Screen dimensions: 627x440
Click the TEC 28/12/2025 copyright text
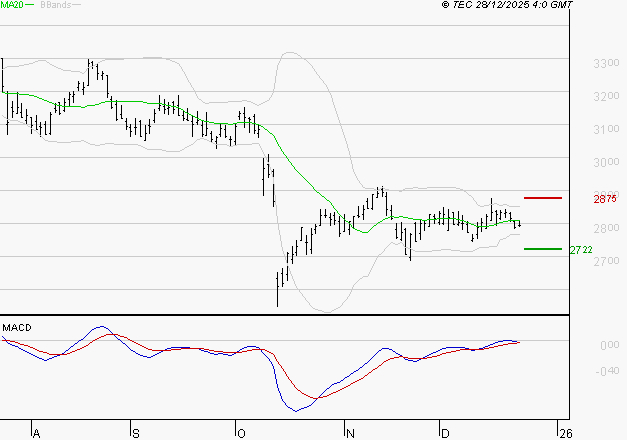click(x=507, y=4)
